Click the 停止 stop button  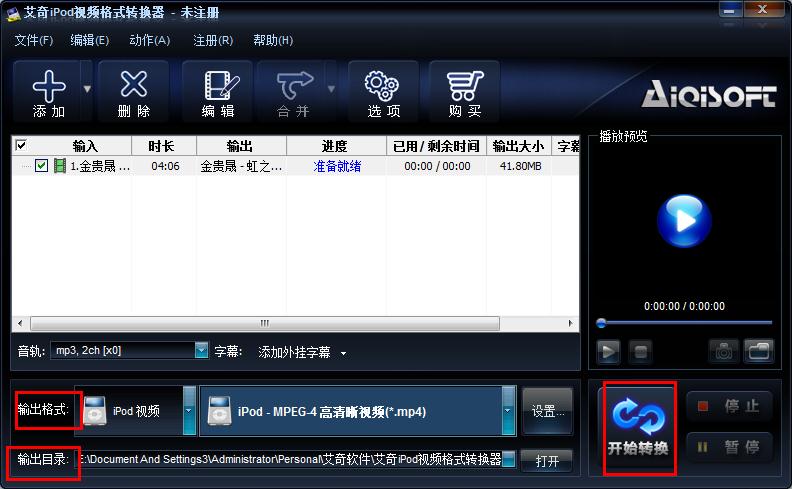tap(729, 406)
